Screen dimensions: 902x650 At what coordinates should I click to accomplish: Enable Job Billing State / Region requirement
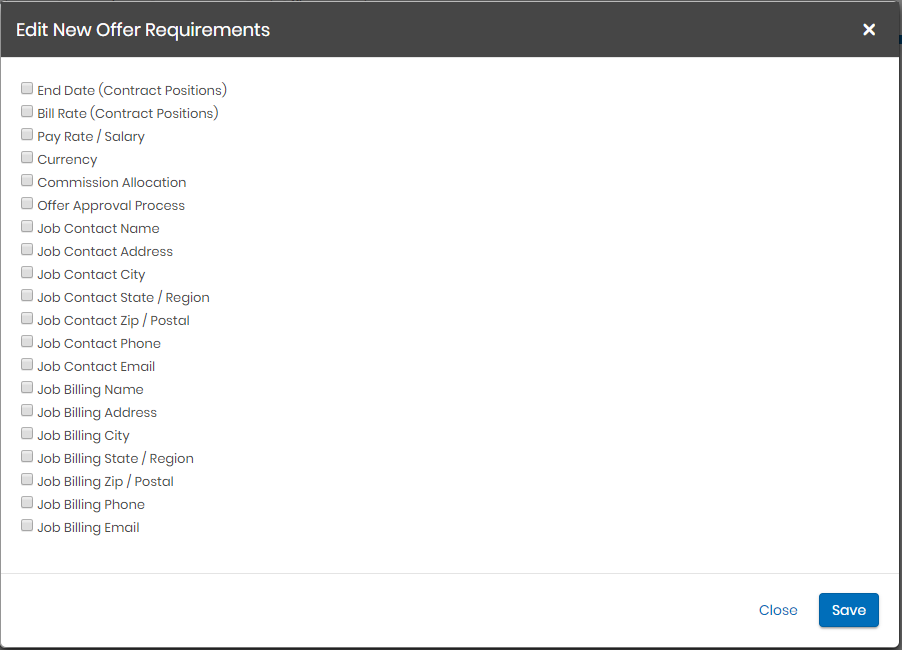(x=27, y=457)
